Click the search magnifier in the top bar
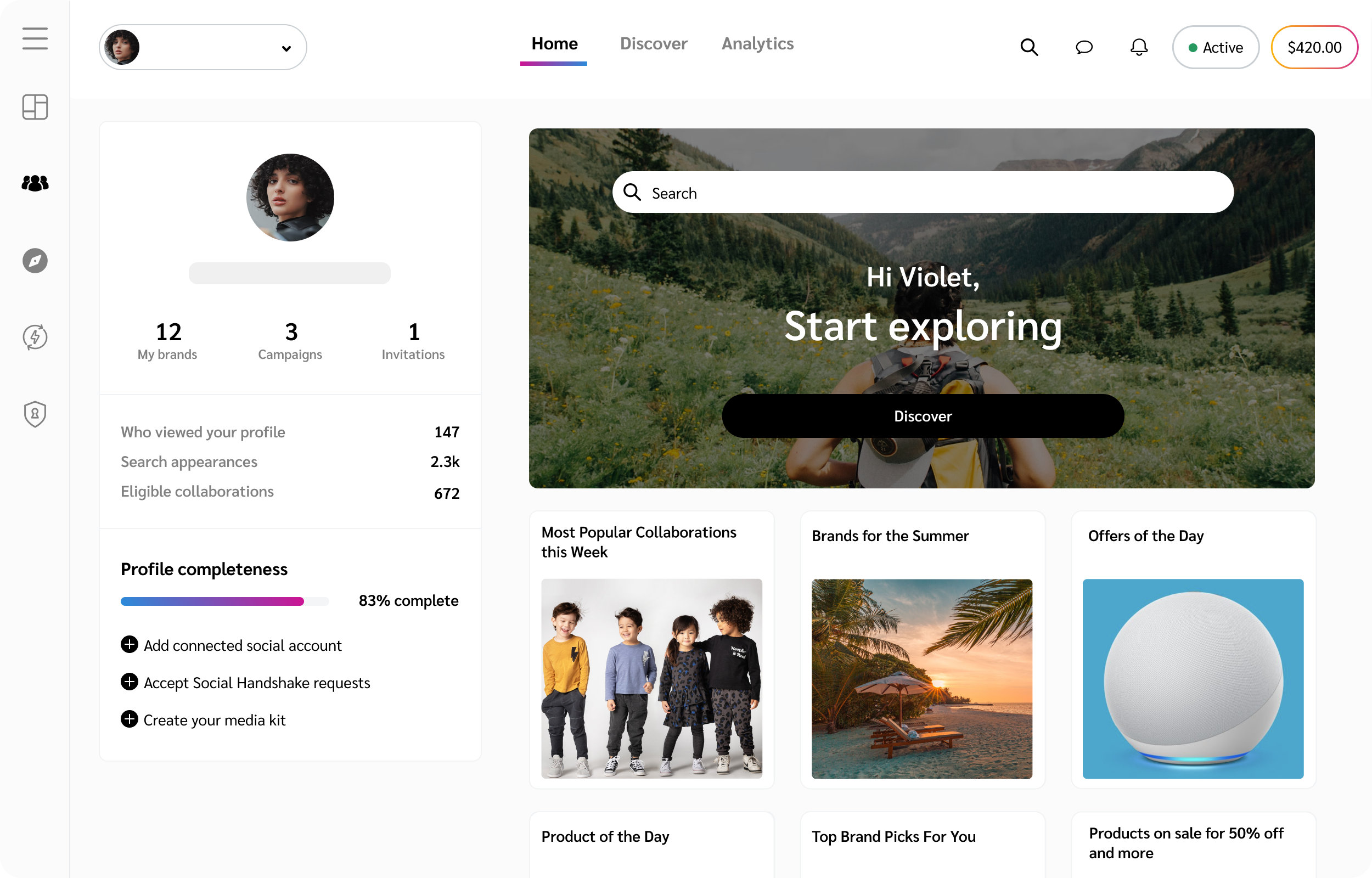Viewport: 1372px width, 878px height. coord(1029,47)
